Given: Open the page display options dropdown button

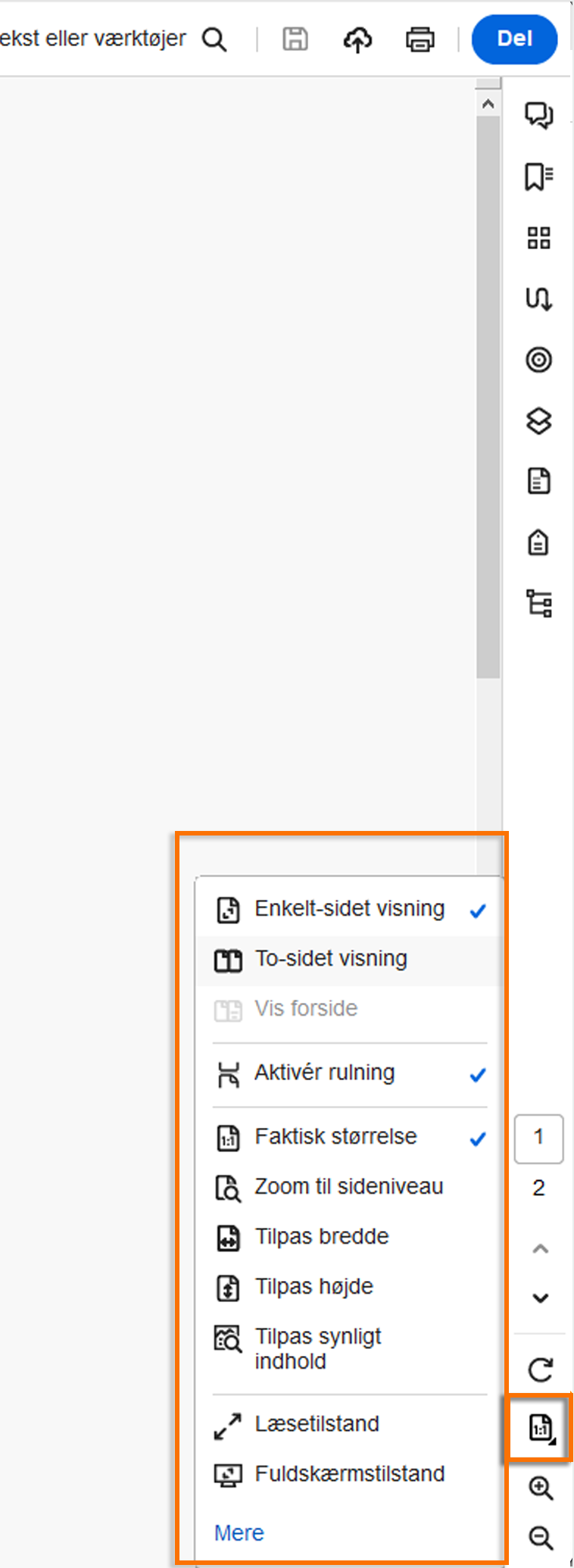Looking at the screenshot, I should [x=541, y=1428].
